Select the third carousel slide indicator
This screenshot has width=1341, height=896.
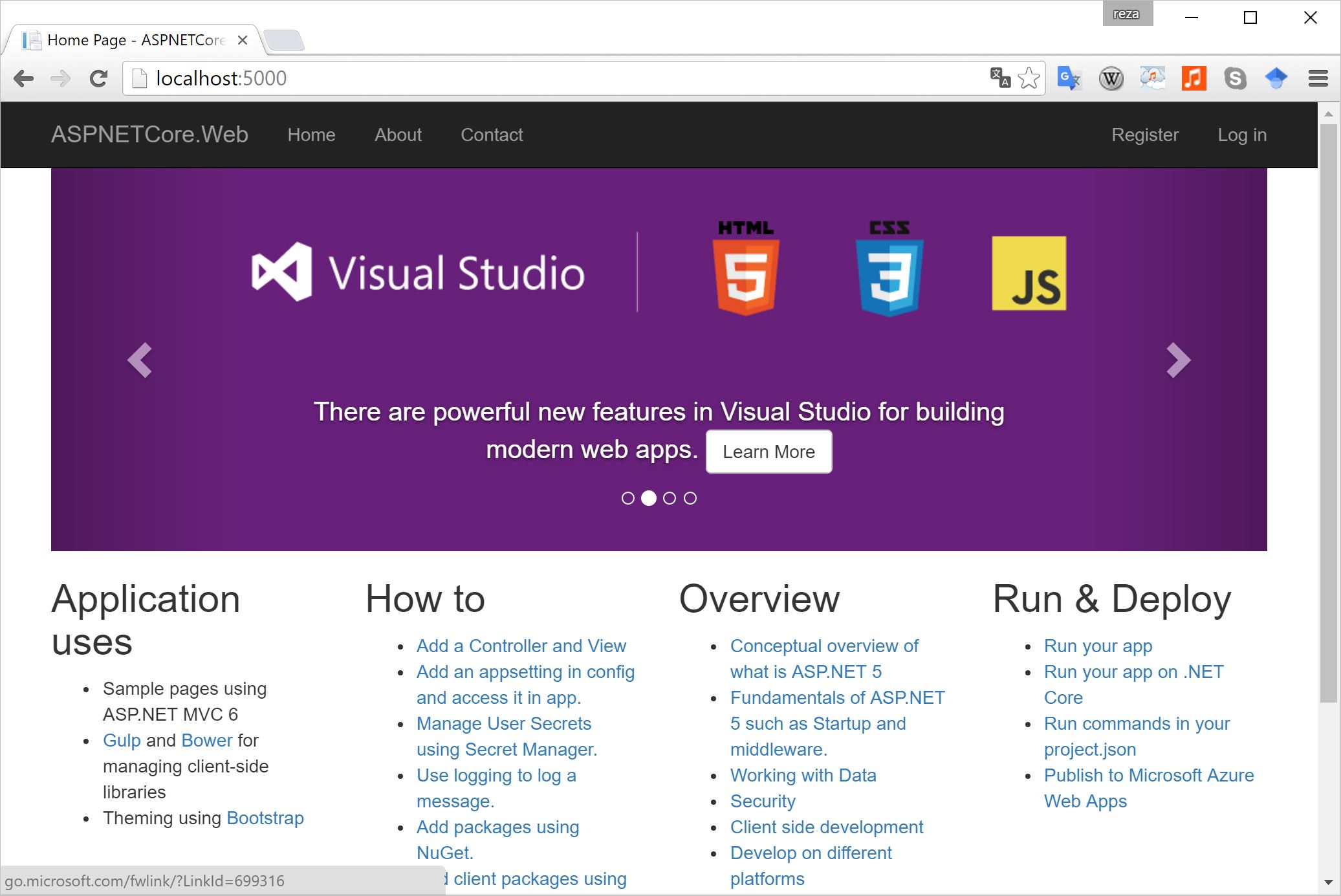pos(670,498)
